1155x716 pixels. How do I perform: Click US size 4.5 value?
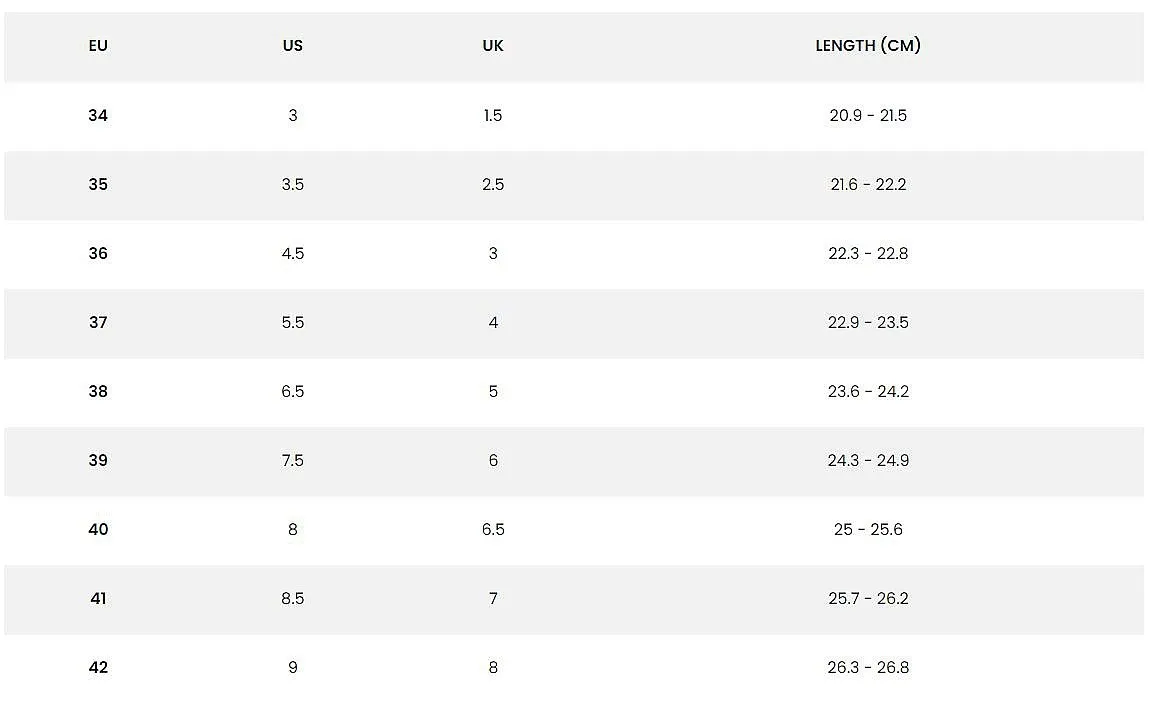[x=292, y=253]
